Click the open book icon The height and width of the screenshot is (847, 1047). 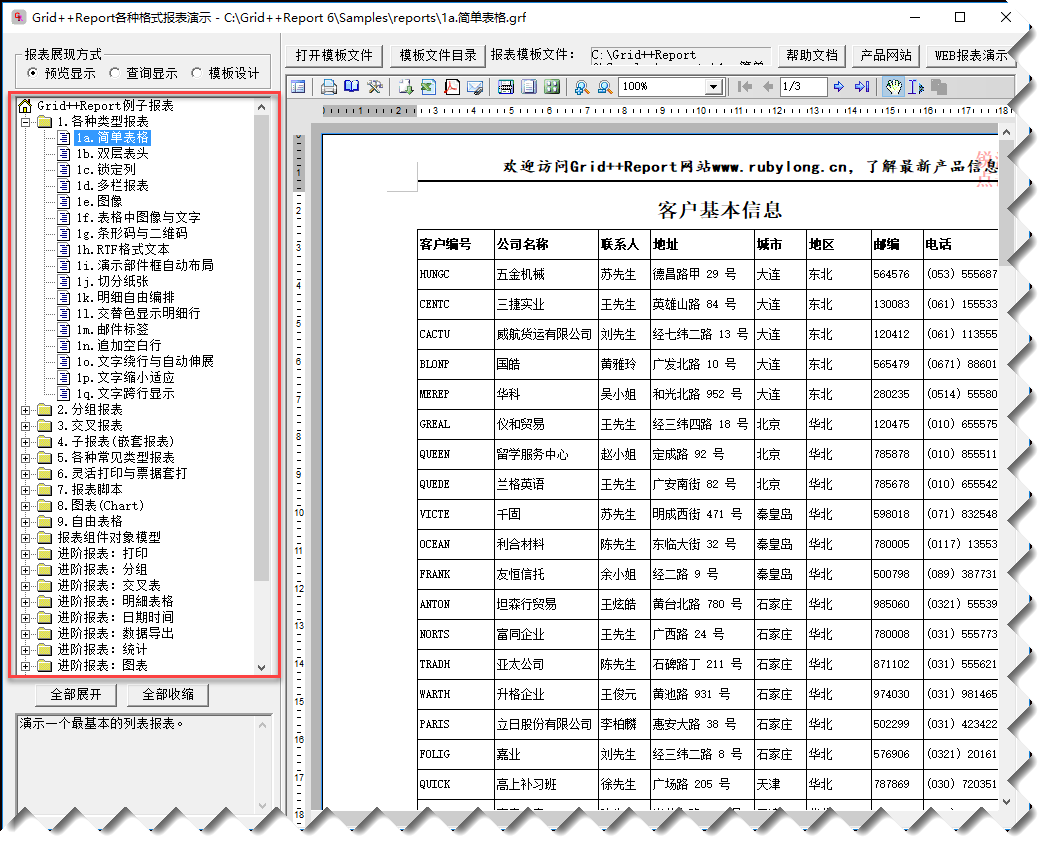click(x=351, y=87)
